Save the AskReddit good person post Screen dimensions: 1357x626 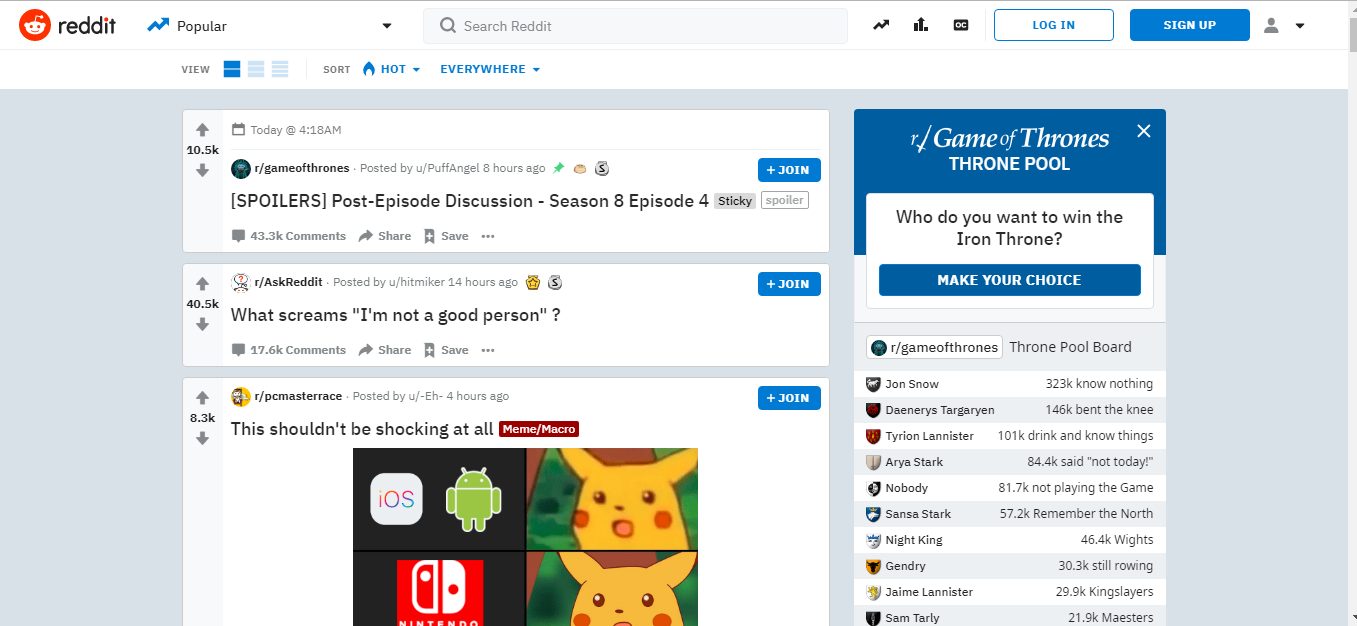[x=446, y=350]
